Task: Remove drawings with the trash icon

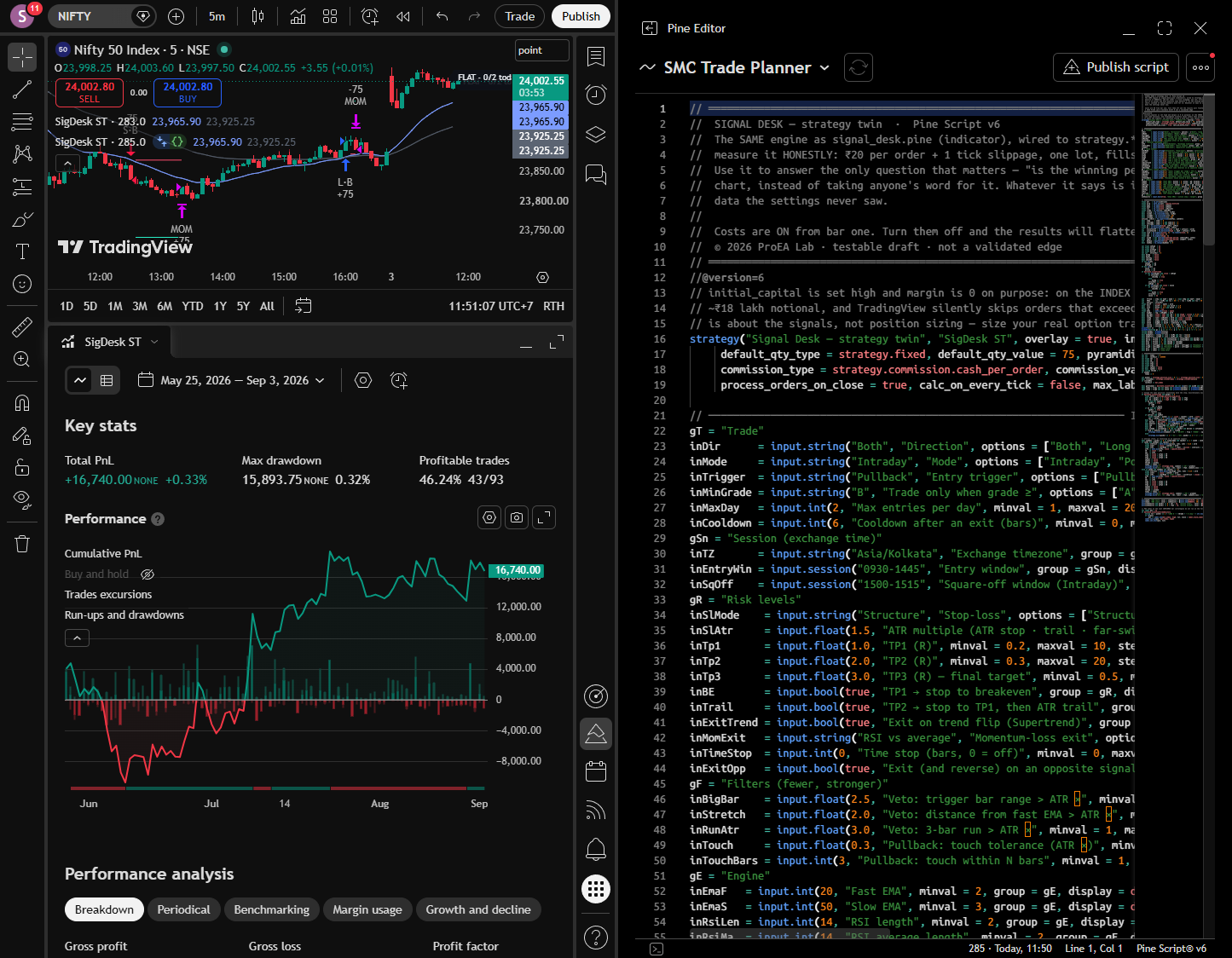Action: [x=22, y=543]
